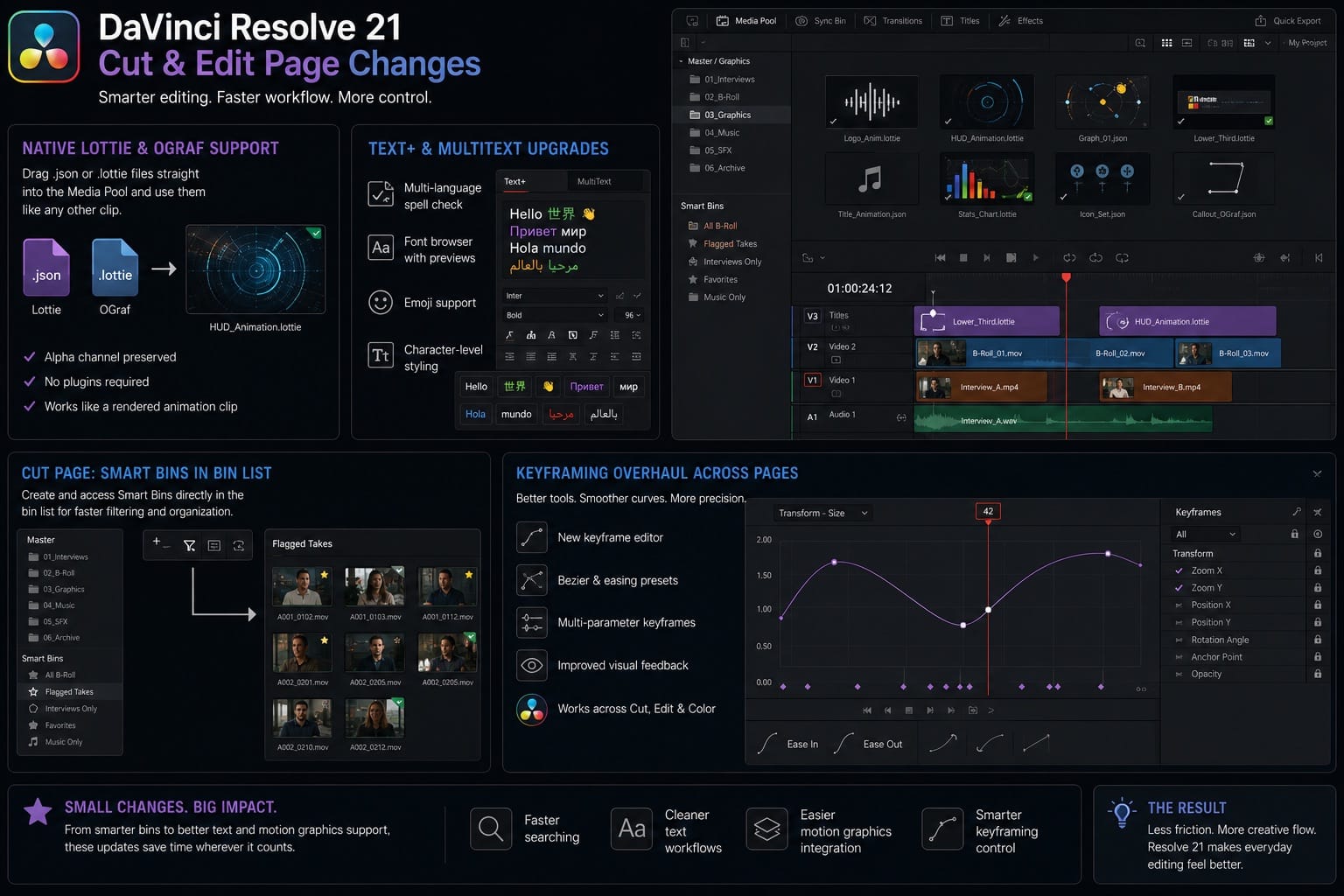Click the .json Lottie file icon

pos(46,268)
